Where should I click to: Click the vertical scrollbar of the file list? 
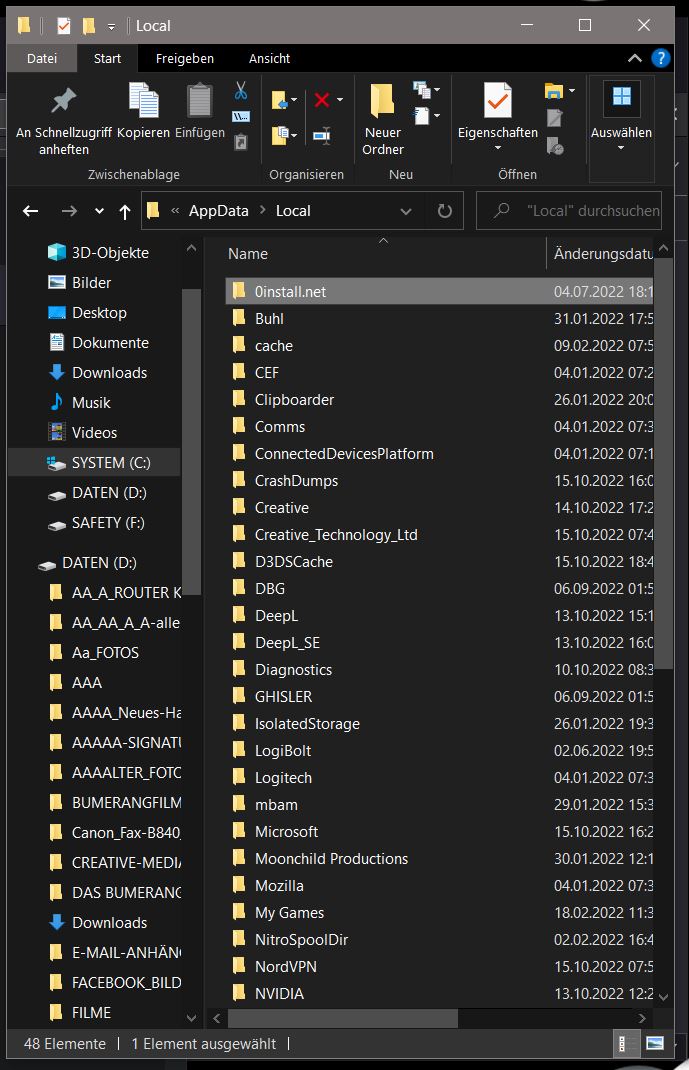pyautogui.click(x=663, y=463)
